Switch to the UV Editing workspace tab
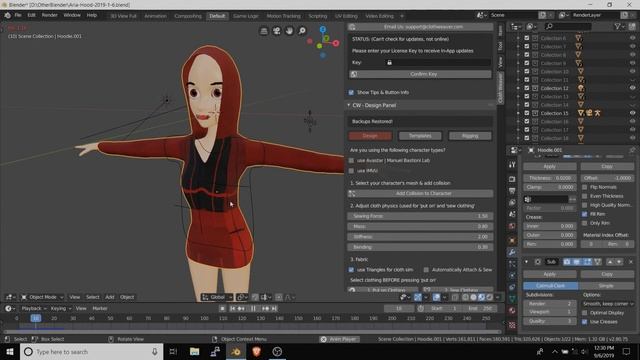 (x=346, y=16)
